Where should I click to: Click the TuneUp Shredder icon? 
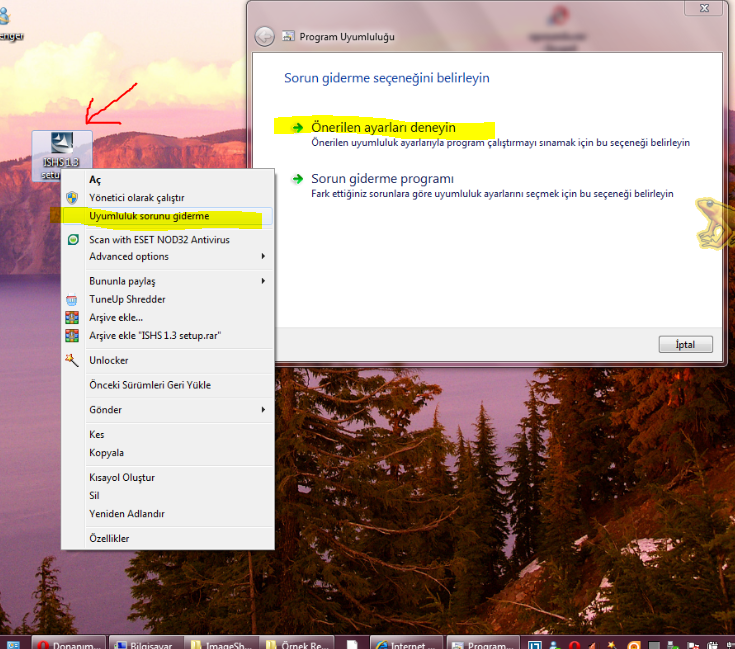click(72, 299)
